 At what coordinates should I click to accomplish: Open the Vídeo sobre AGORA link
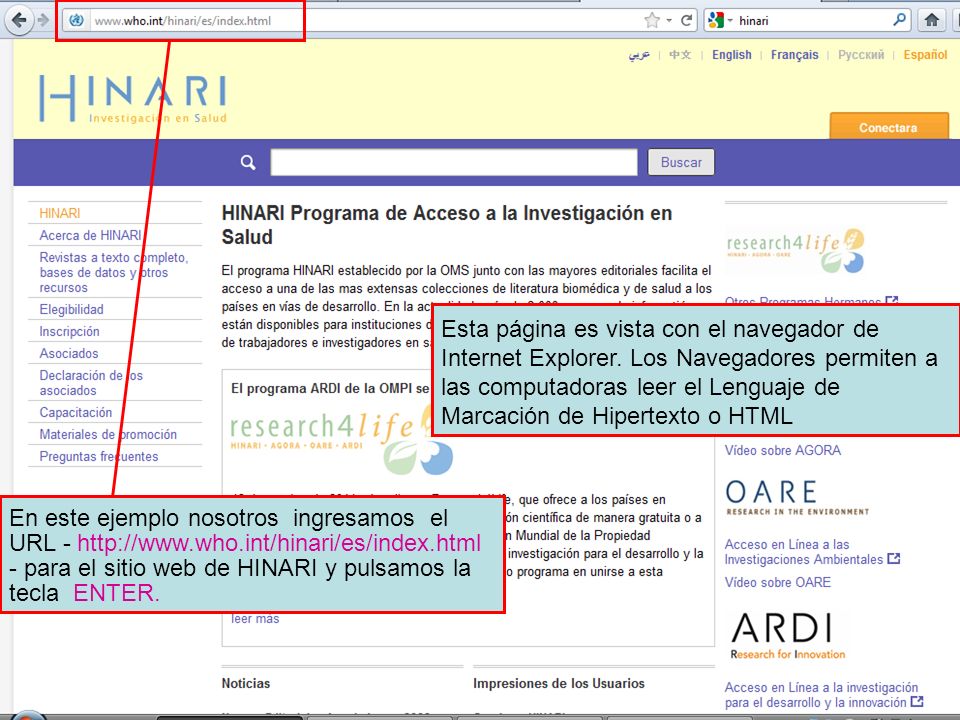coord(782,450)
